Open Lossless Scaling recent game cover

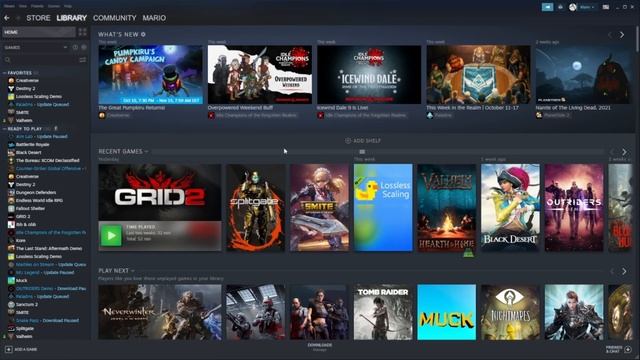(x=383, y=207)
